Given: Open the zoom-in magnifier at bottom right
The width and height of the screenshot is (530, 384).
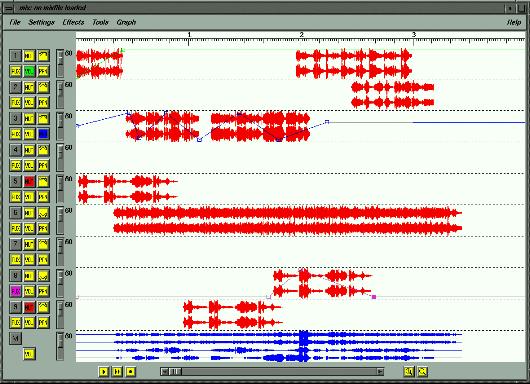Looking at the screenshot, I should click(409, 372).
